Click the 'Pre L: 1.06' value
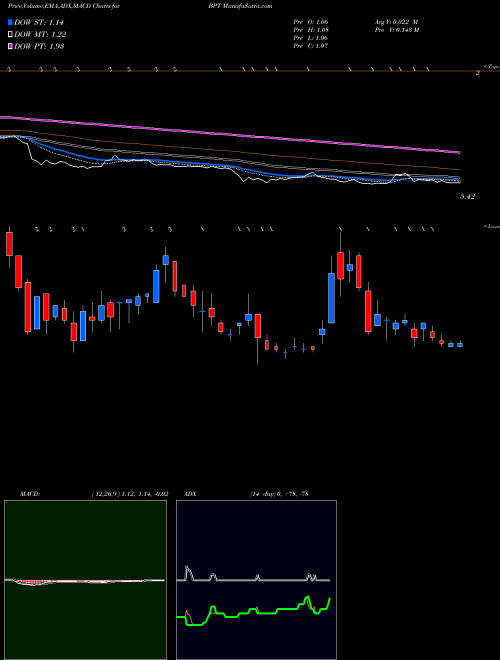The height and width of the screenshot is (660, 500). (x=311, y=38)
